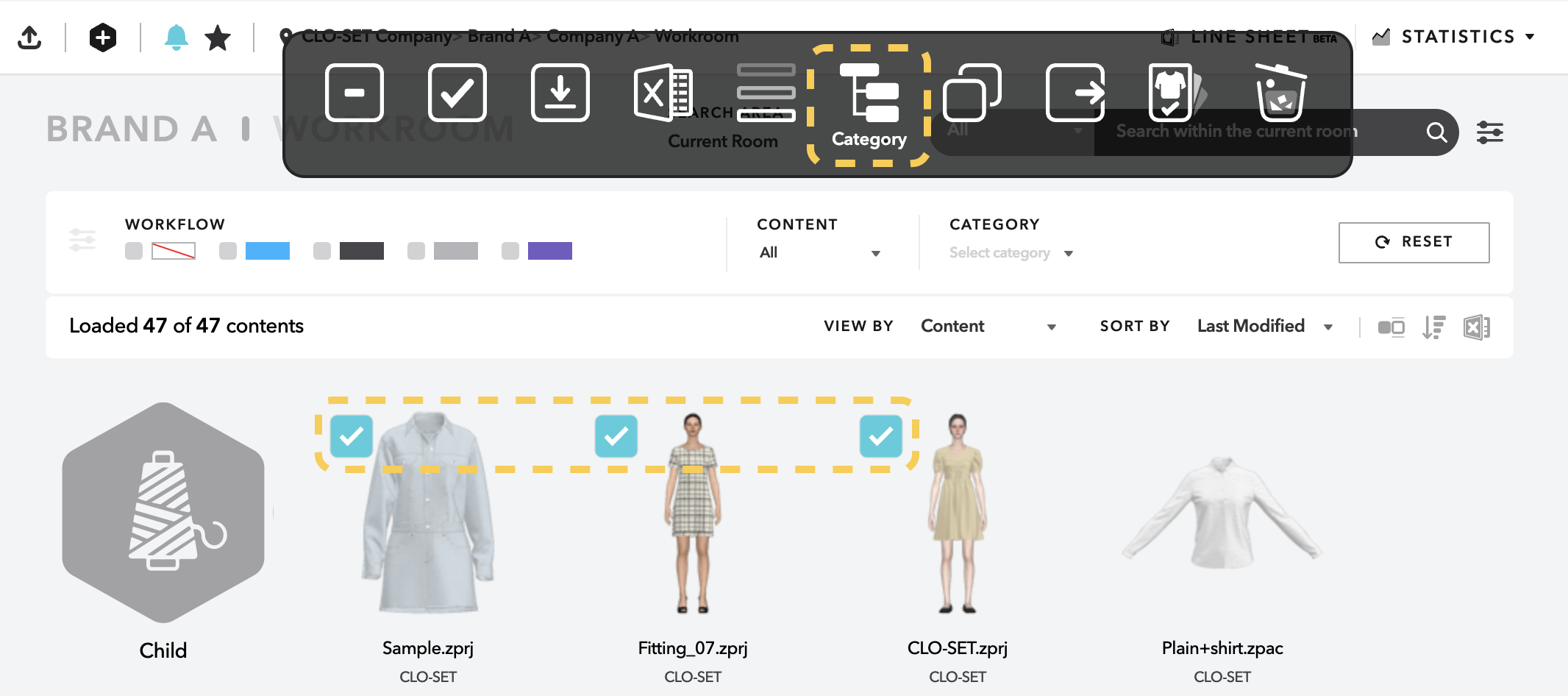
Task: Click the sort order direction icon
Action: (1433, 327)
